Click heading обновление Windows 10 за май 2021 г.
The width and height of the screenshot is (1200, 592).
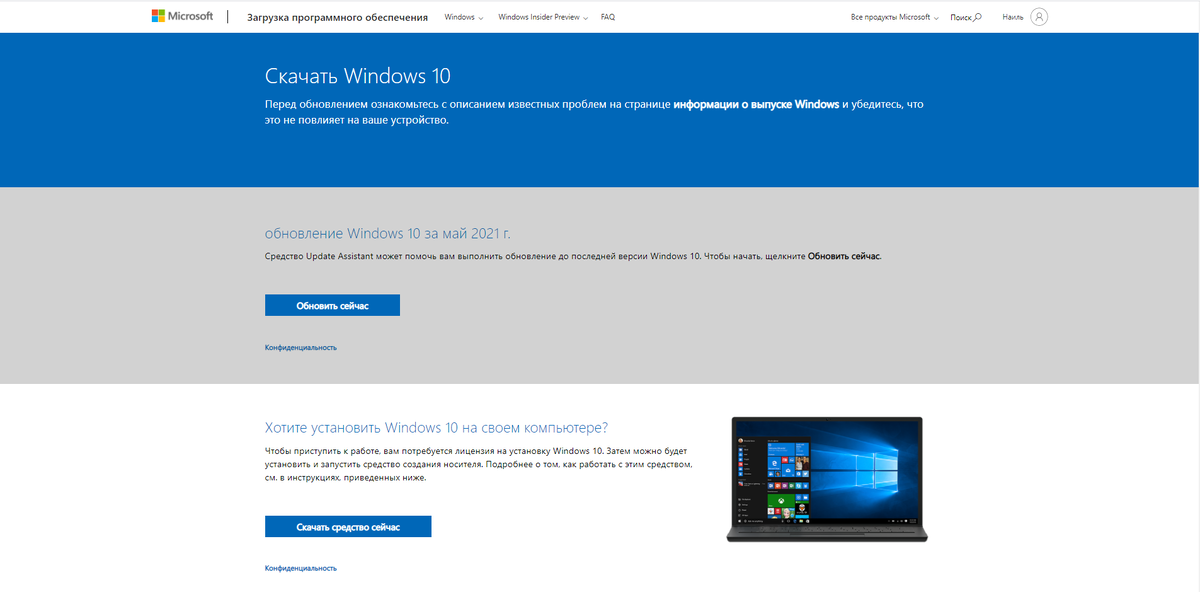coord(387,233)
